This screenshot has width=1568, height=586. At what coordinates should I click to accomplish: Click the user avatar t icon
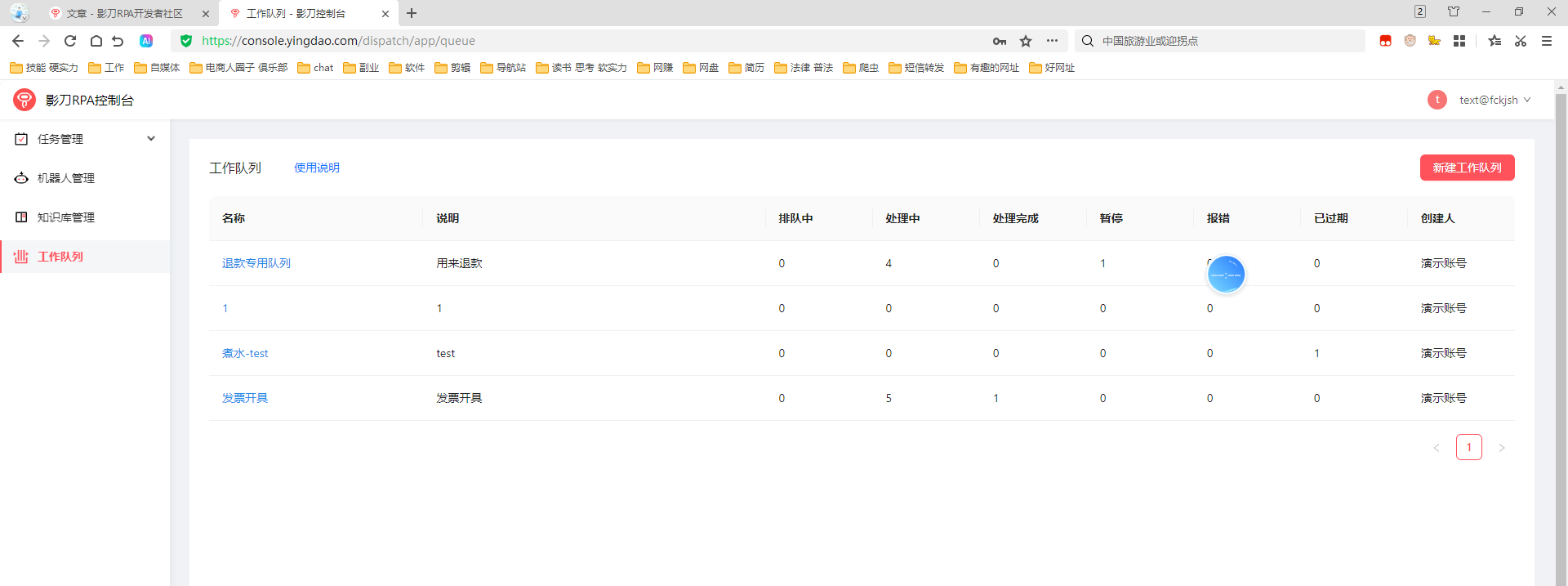[1437, 100]
